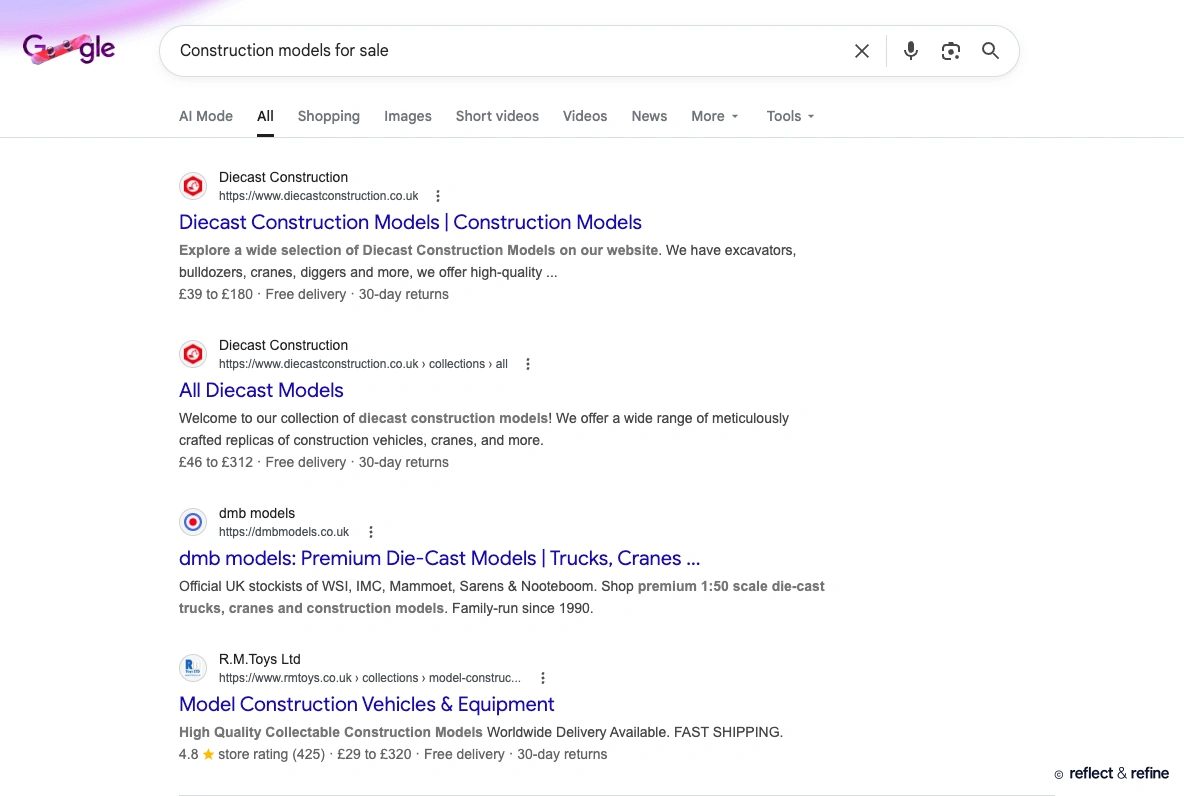
Task: Click the dmb models site favicon
Action: pos(193,521)
